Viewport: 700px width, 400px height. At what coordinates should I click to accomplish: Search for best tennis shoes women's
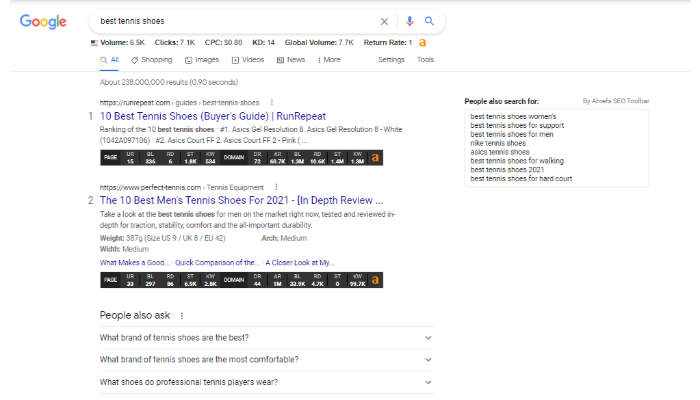coord(513,117)
